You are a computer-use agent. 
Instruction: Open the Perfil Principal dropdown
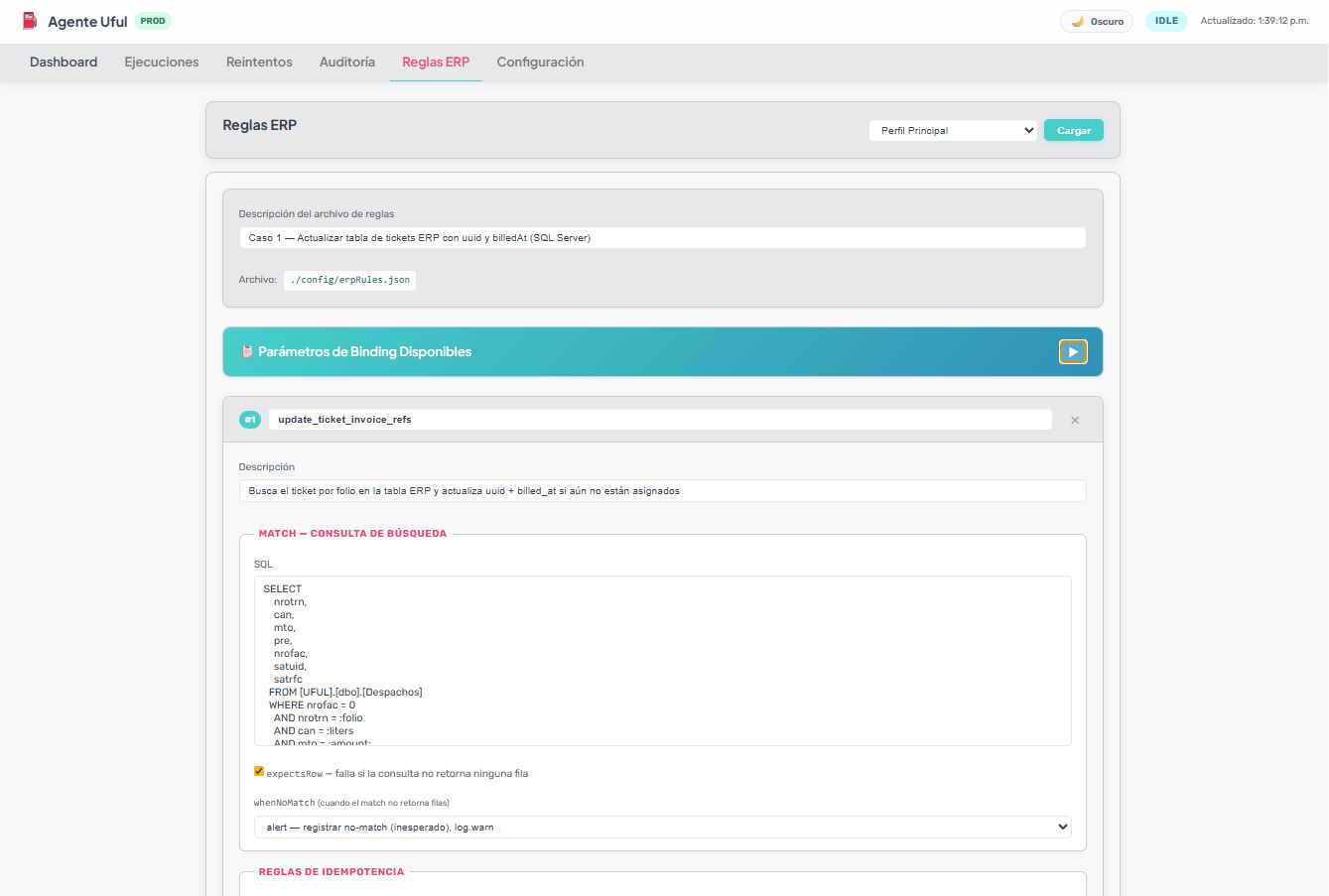click(953, 130)
